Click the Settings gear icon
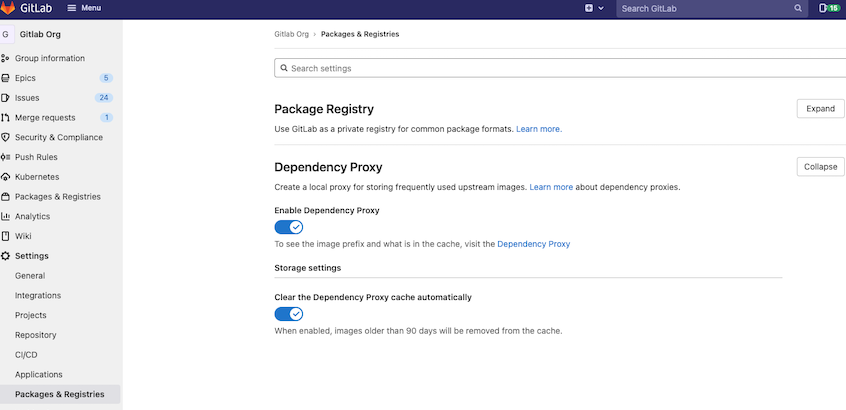The image size is (846, 410). pos(5,256)
